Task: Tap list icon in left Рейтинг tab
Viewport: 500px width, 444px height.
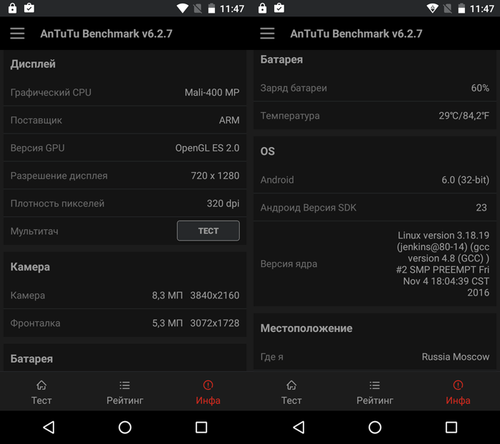Action: tap(125, 385)
